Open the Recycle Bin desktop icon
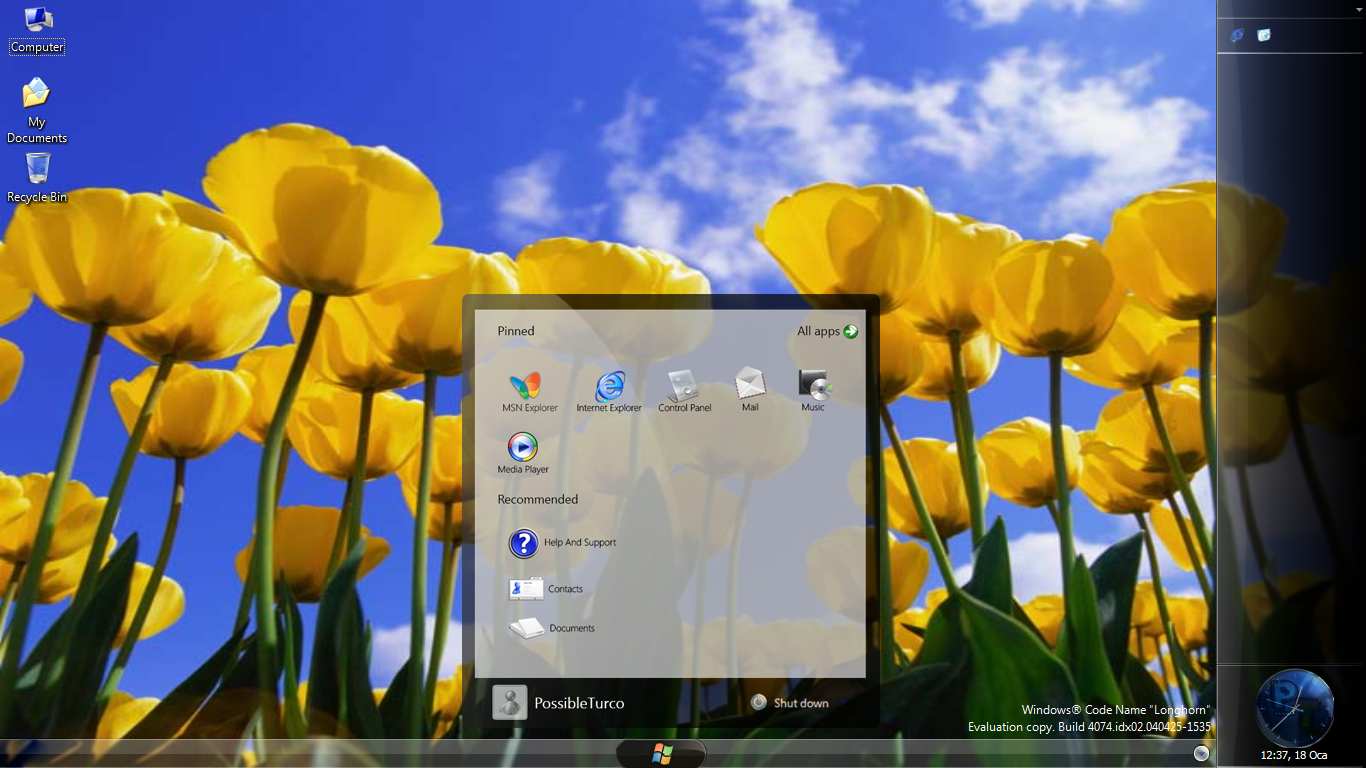1366x768 pixels. pyautogui.click(x=37, y=177)
